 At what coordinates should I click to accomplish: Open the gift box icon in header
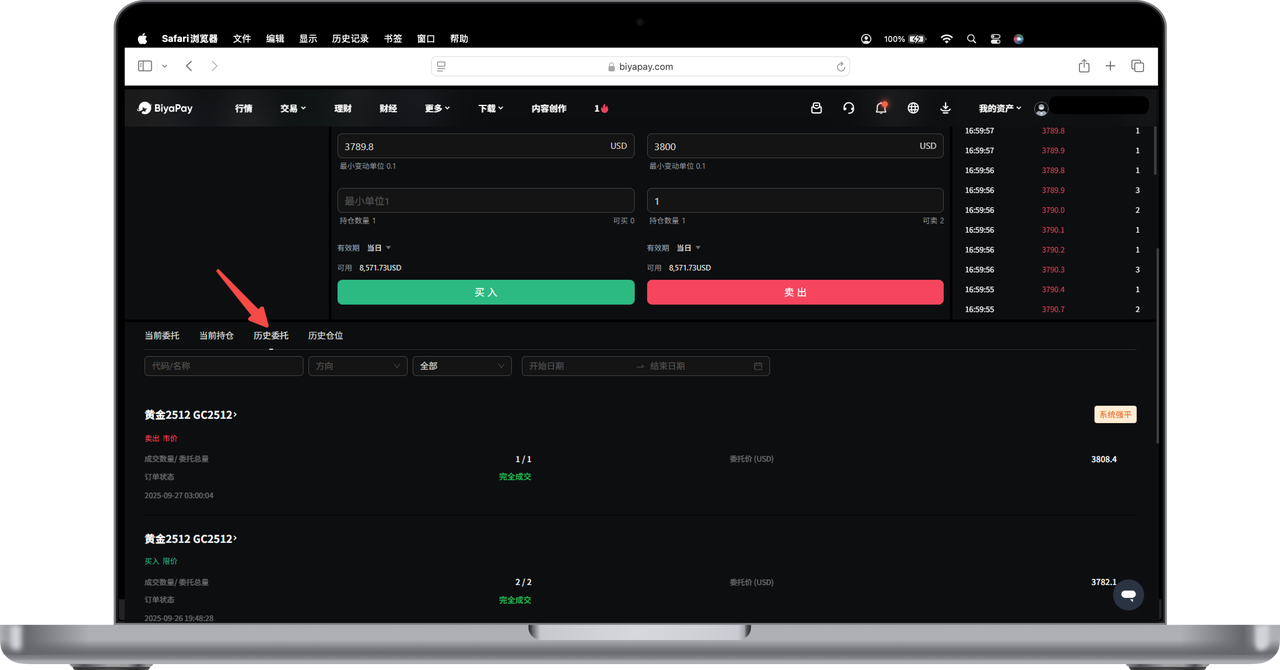(x=816, y=108)
